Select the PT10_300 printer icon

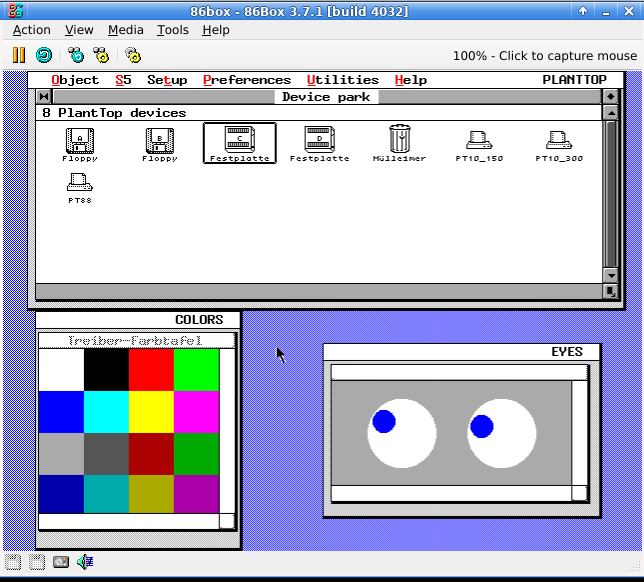click(559, 146)
